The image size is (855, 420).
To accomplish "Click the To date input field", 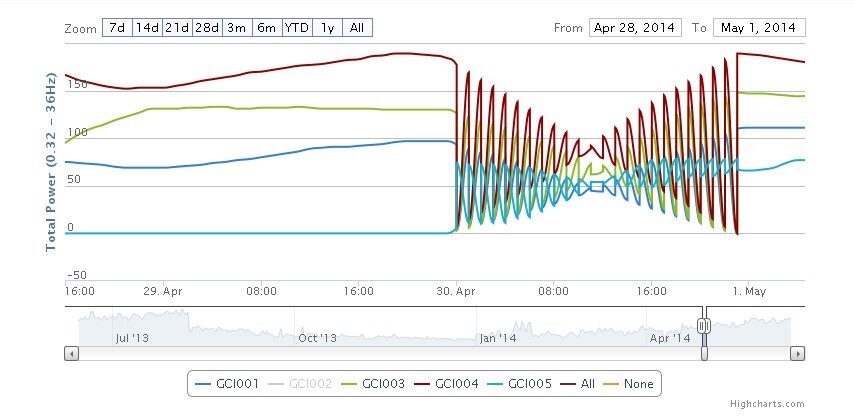I will pos(759,28).
